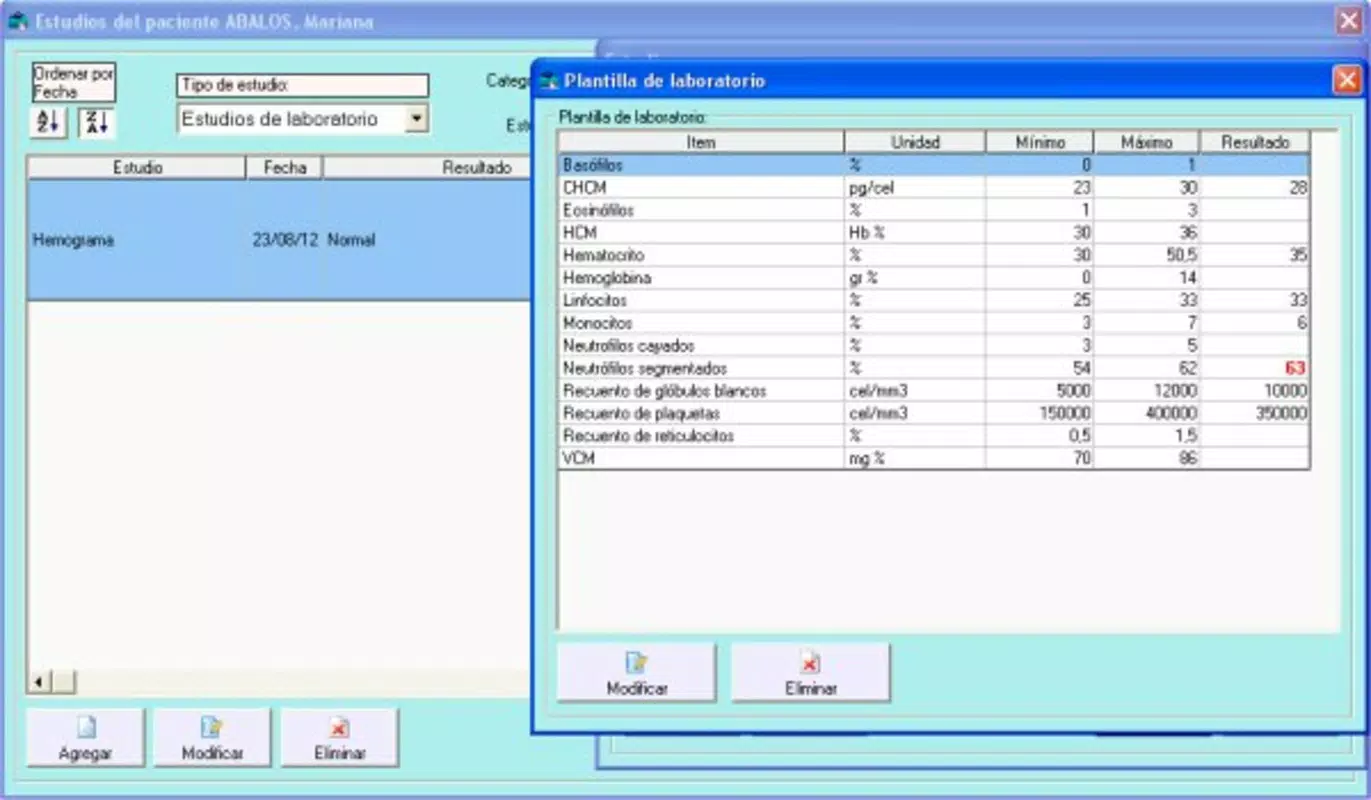Click the Máximo column header
The width and height of the screenshot is (1371, 800).
pyautogui.click(x=1147, y=142)
